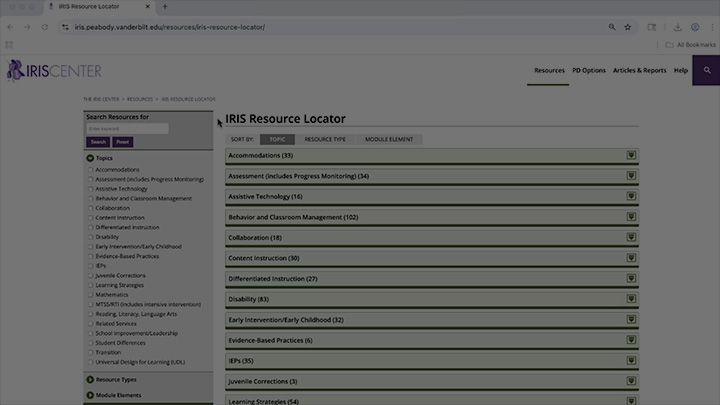Image resolution: width=720 pixels, height=405 pixels.
Task: Expand the Disability (83) accordion arrow
Action: pyautogui.click(x=631, y=299)
